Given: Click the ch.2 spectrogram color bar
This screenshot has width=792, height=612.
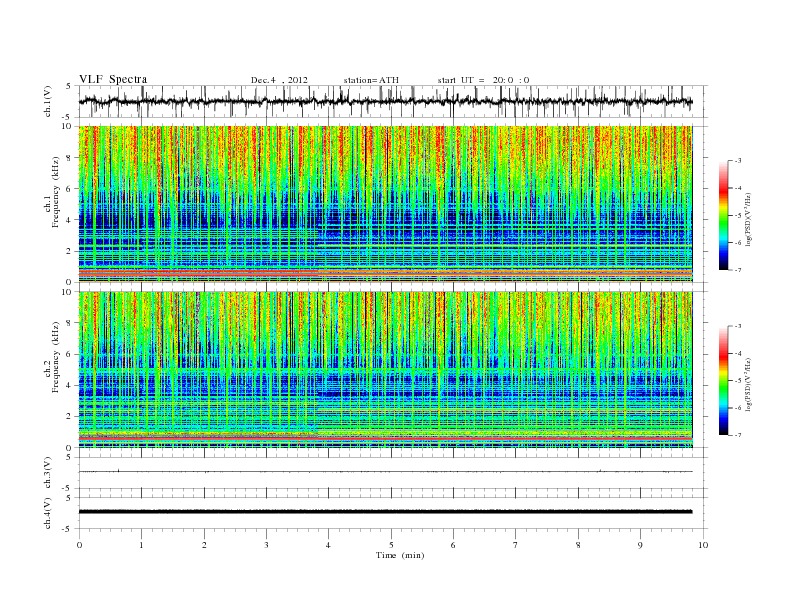Looking at the screenshot, I should [723, 380].
